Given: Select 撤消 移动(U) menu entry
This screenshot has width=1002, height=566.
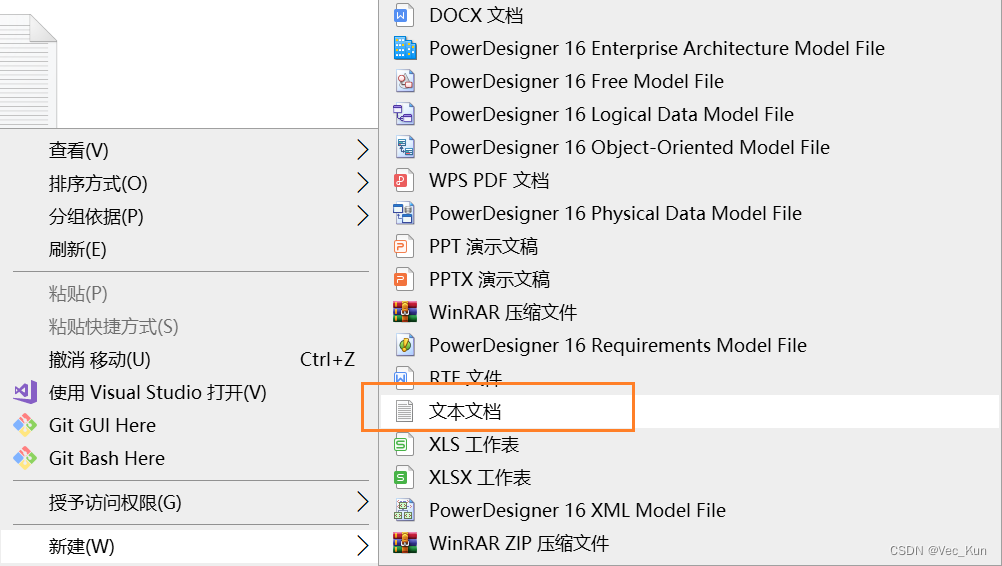Looking at the screenshot, I should pyautogui.click(x=189, y=359).
